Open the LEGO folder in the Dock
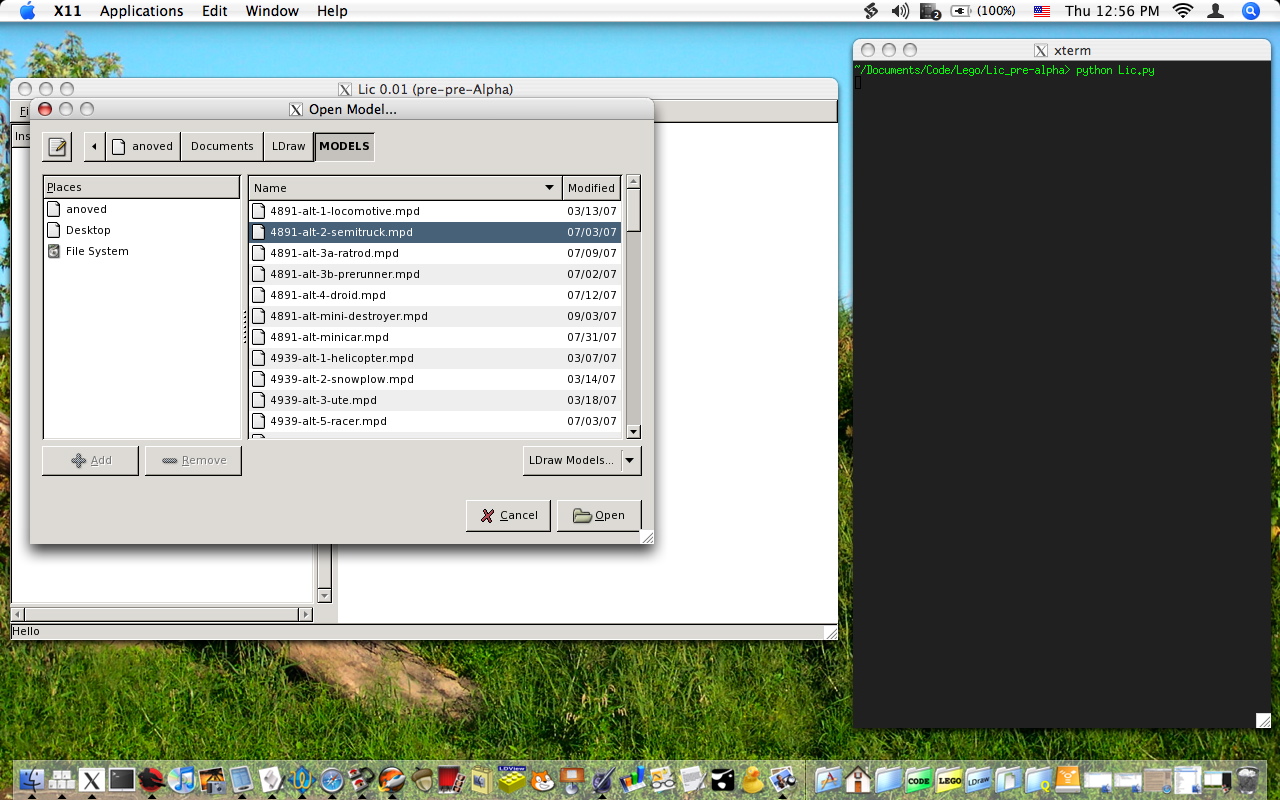This screenshot has width=1280, height=800. (947, 778)
